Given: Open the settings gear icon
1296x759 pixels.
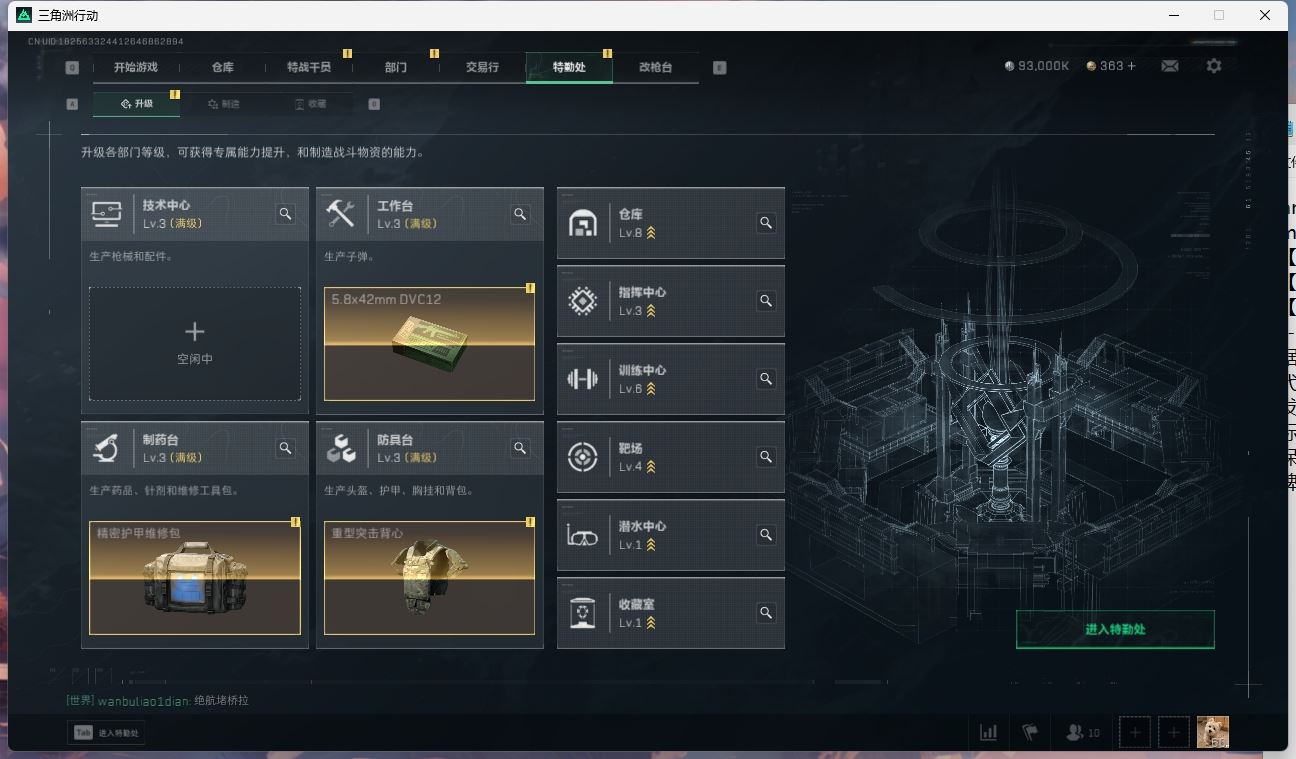Looking at the screenshot, I should click(x=1214, y=66).
